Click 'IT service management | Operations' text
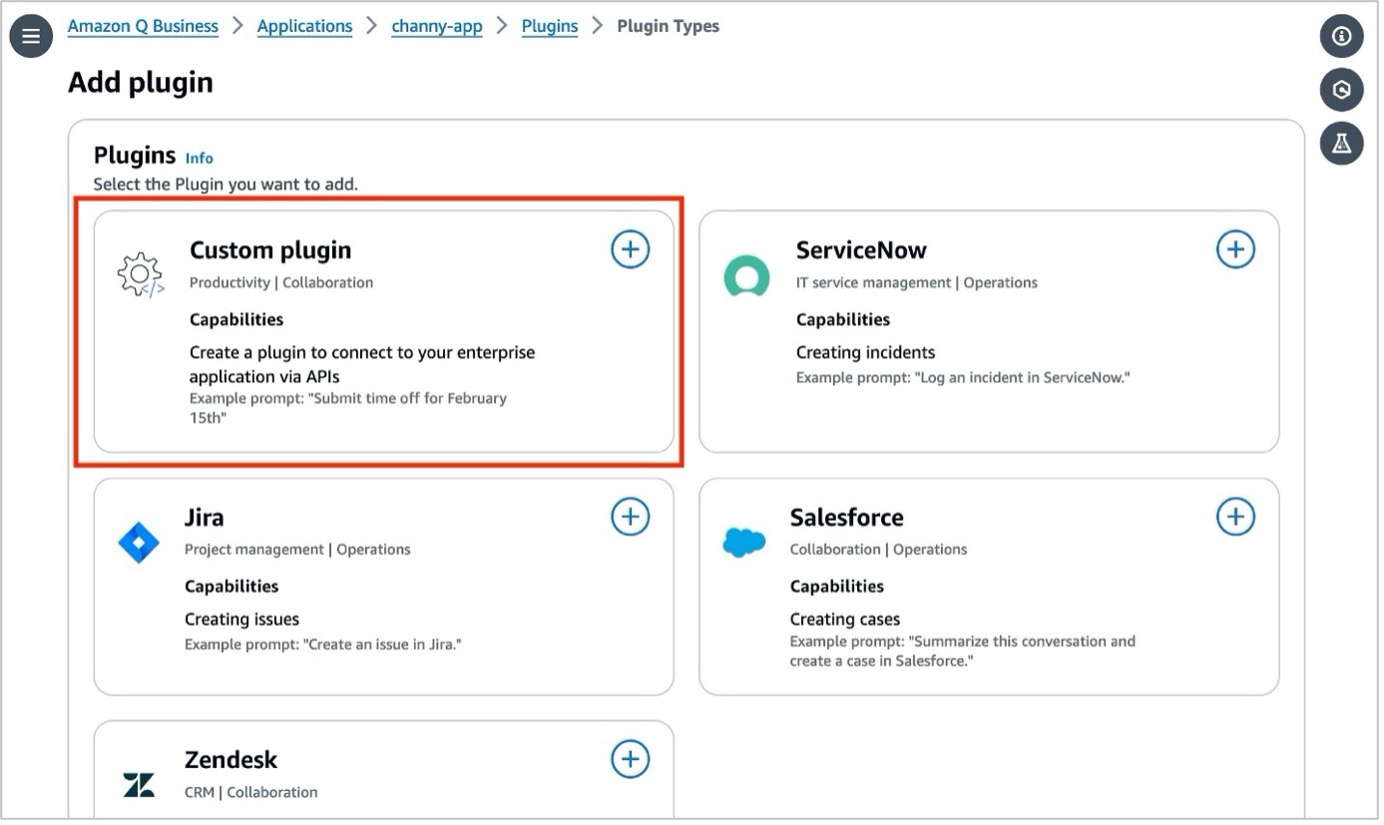The width and height of the screenshot is (1384, 825). (917, 283)
